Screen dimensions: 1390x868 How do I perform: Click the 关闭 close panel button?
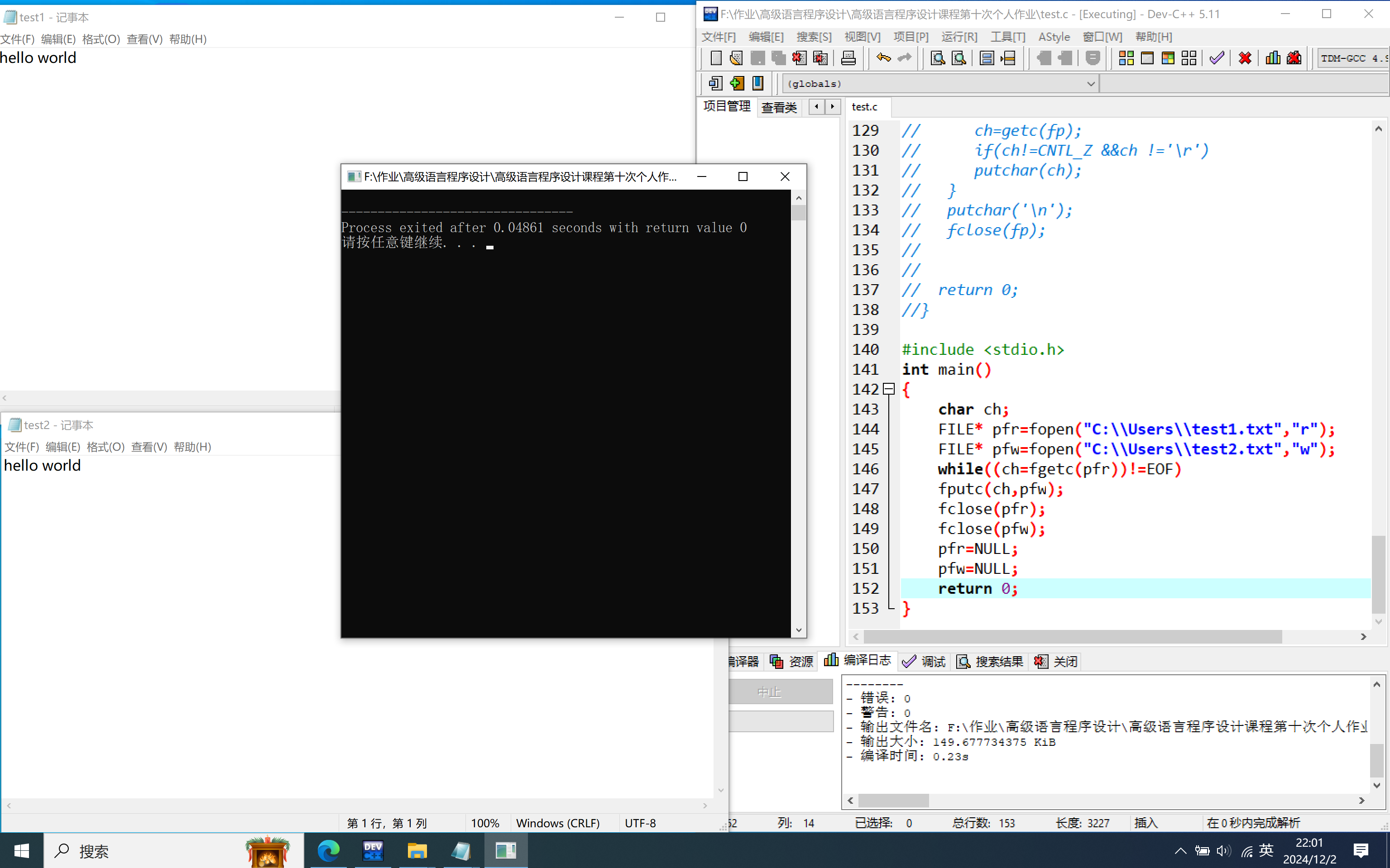[x=1056, y=661]
